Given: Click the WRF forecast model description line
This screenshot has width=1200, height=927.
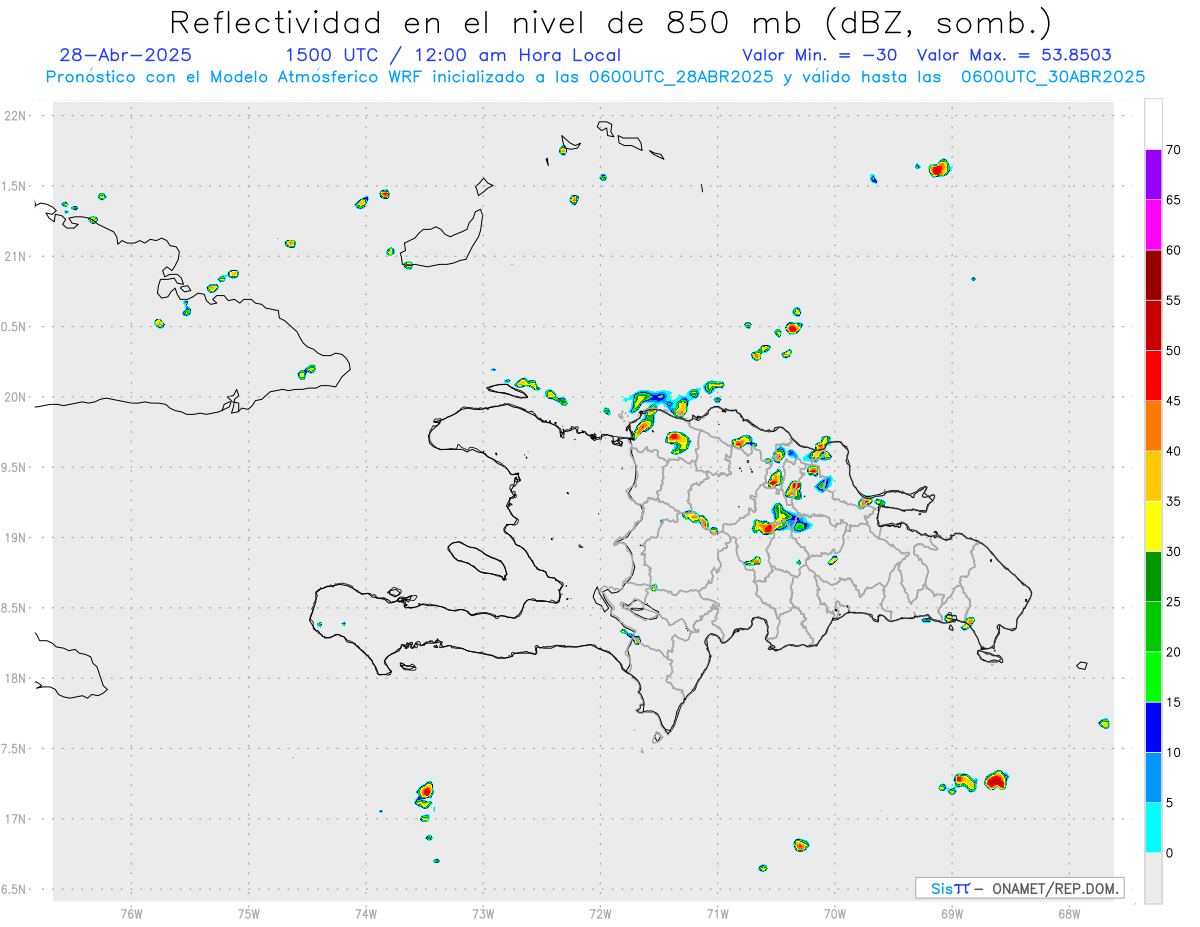Looking at the screenshot, I should point(595,77).
